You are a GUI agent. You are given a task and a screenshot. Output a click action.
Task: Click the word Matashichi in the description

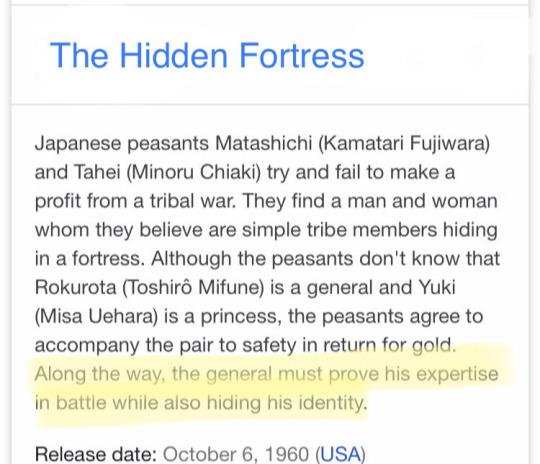(x=263, y=143)
